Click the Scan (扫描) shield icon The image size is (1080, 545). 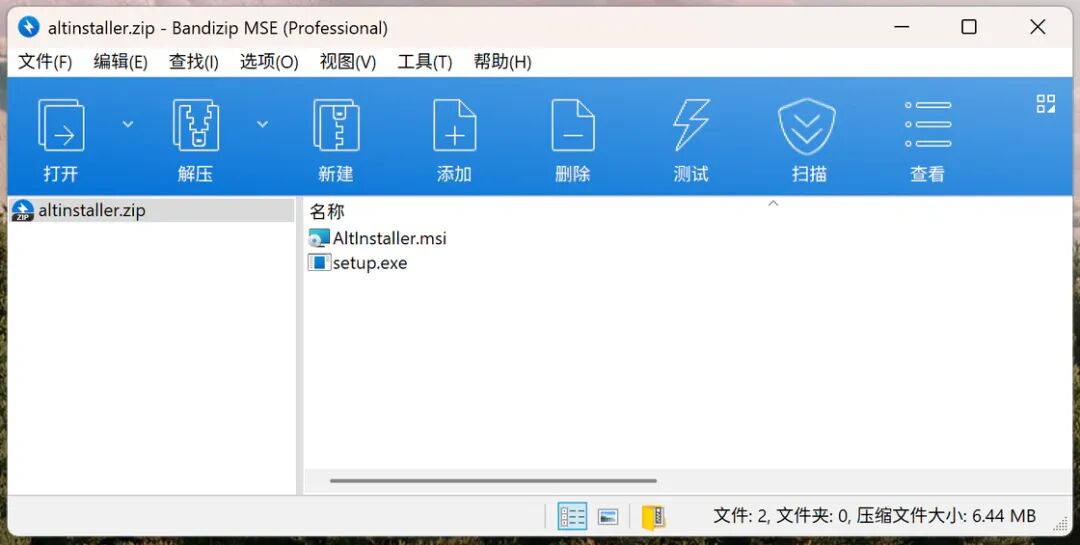[x=807, y=126]
